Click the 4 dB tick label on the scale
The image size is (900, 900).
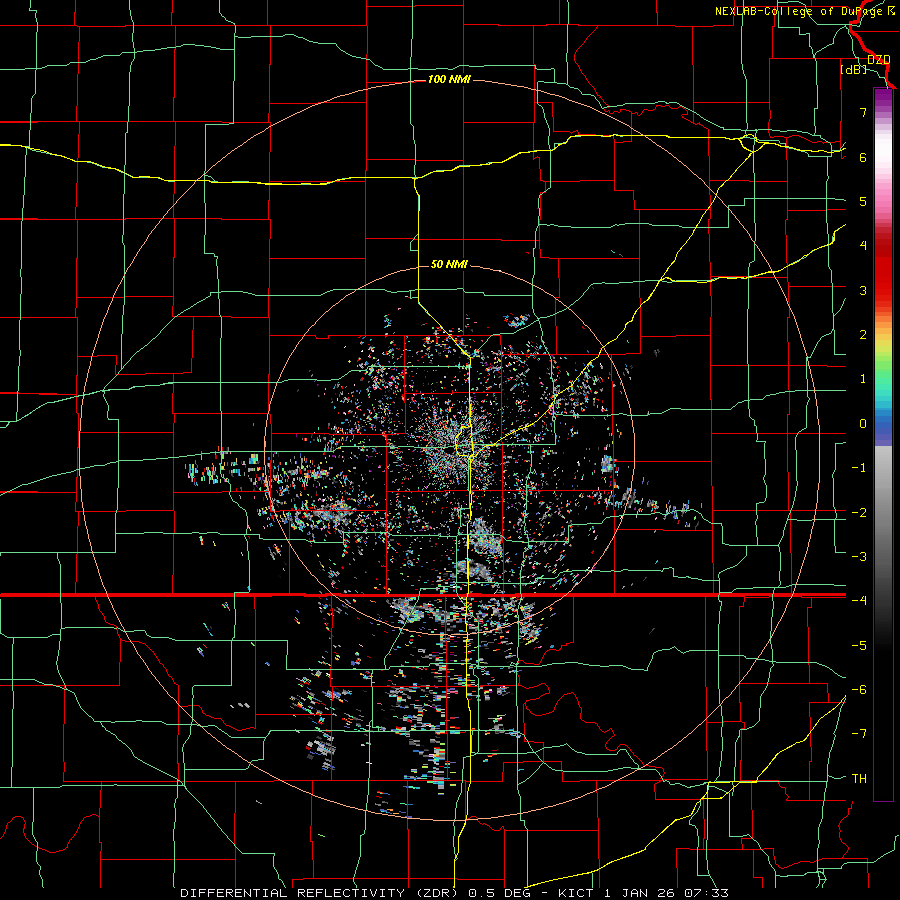pos(863,246)
